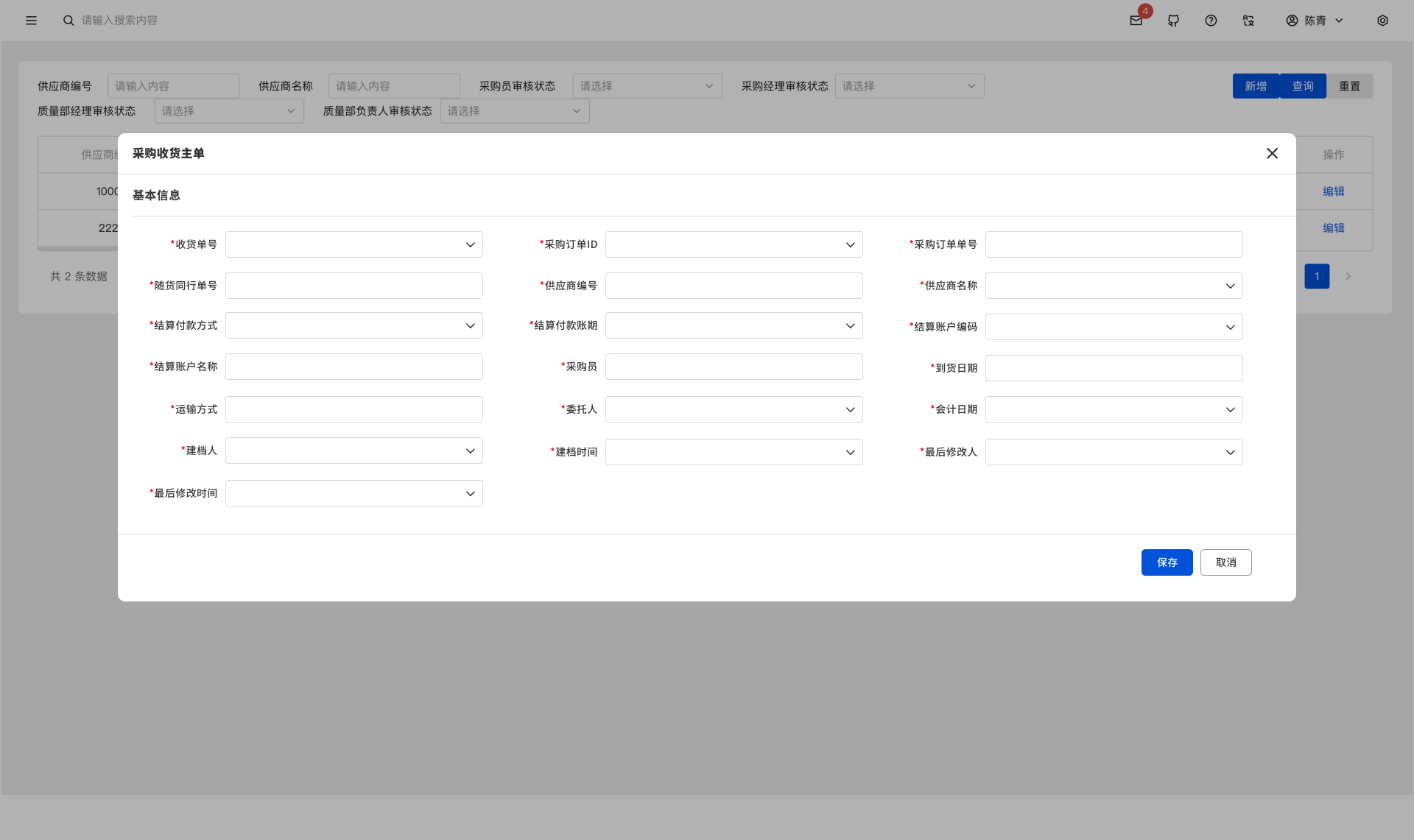Click the 保存 button
Viewport: 1414px width, 840px height.
(1167, 562)
